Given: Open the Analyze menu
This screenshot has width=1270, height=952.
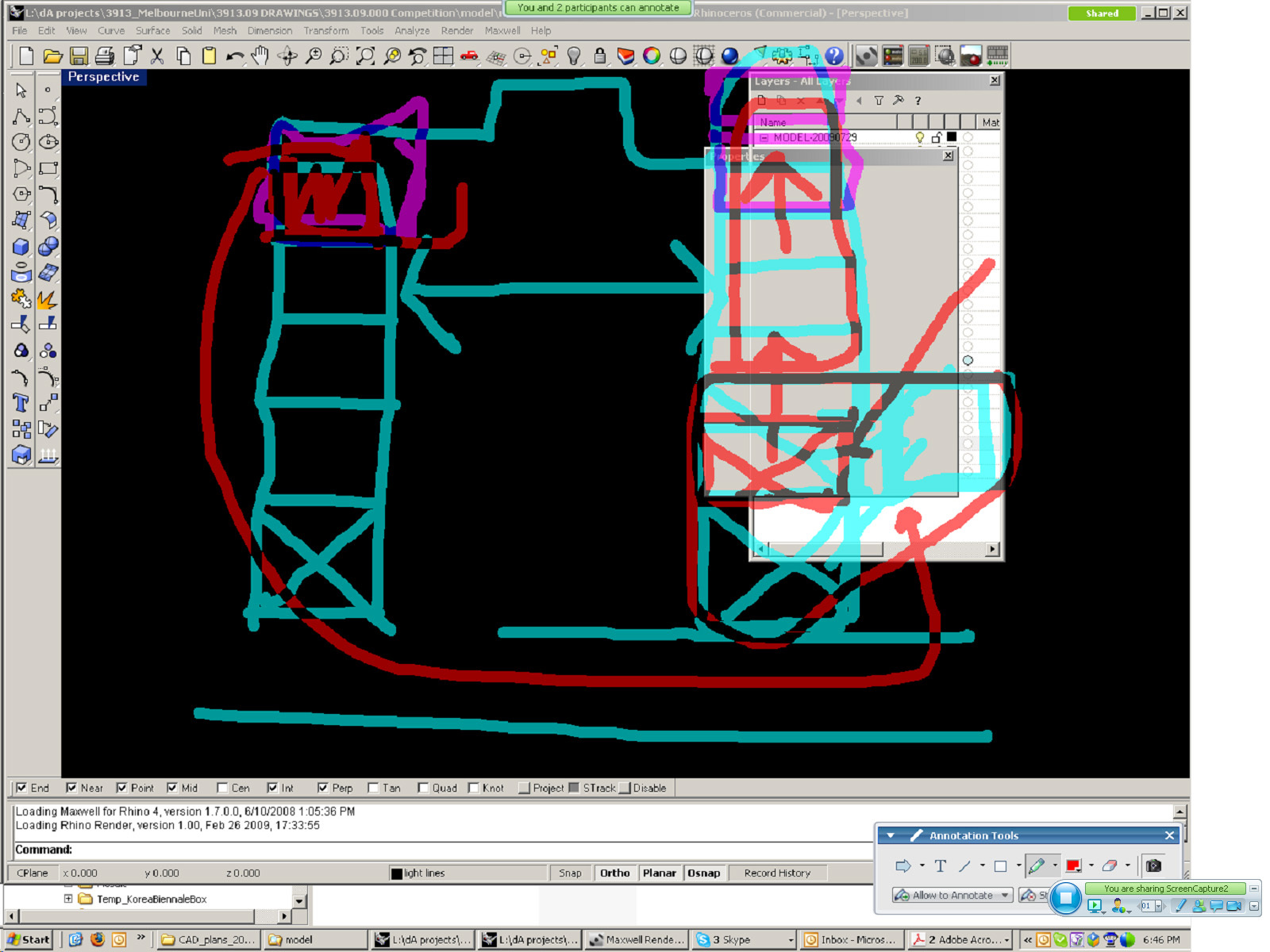Looking at the screenshot, I should pyautogui.click(x=412, y=30).
